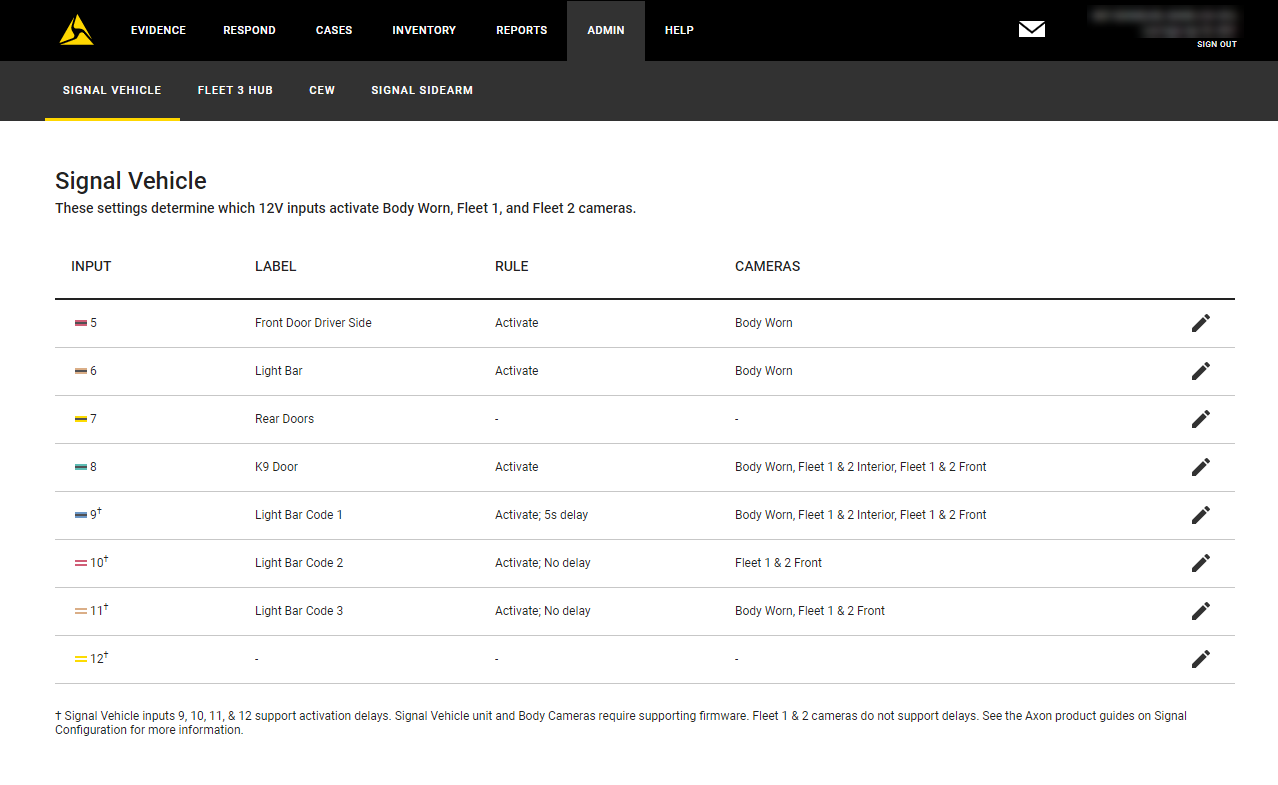
Task: Click the activation delays footnote text
Action: [x=621, y=723]
